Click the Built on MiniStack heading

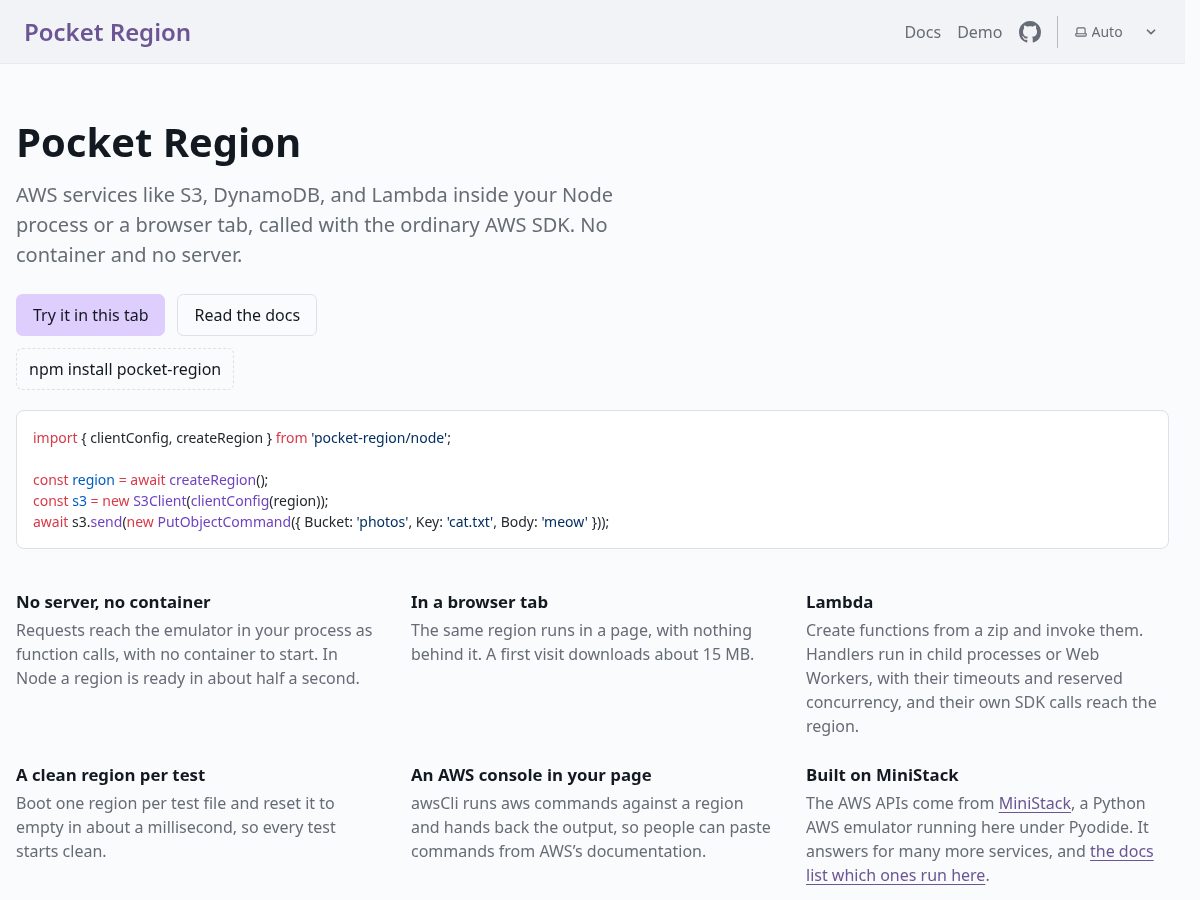(882, 775)
